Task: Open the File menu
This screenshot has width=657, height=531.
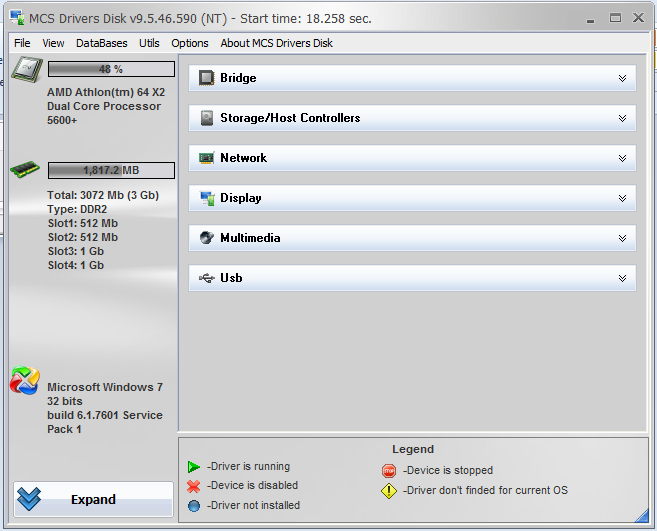Action: pyautogui.click(x=22, y=43)
